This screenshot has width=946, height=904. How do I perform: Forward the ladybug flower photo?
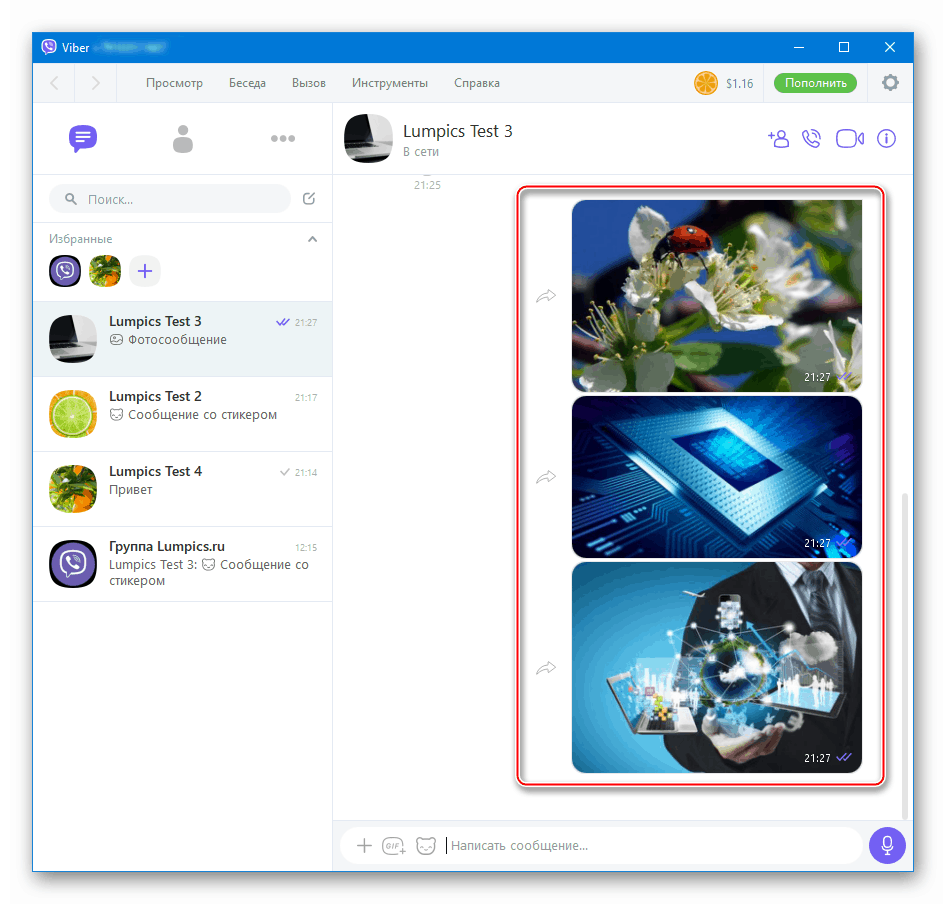point(546,295)
